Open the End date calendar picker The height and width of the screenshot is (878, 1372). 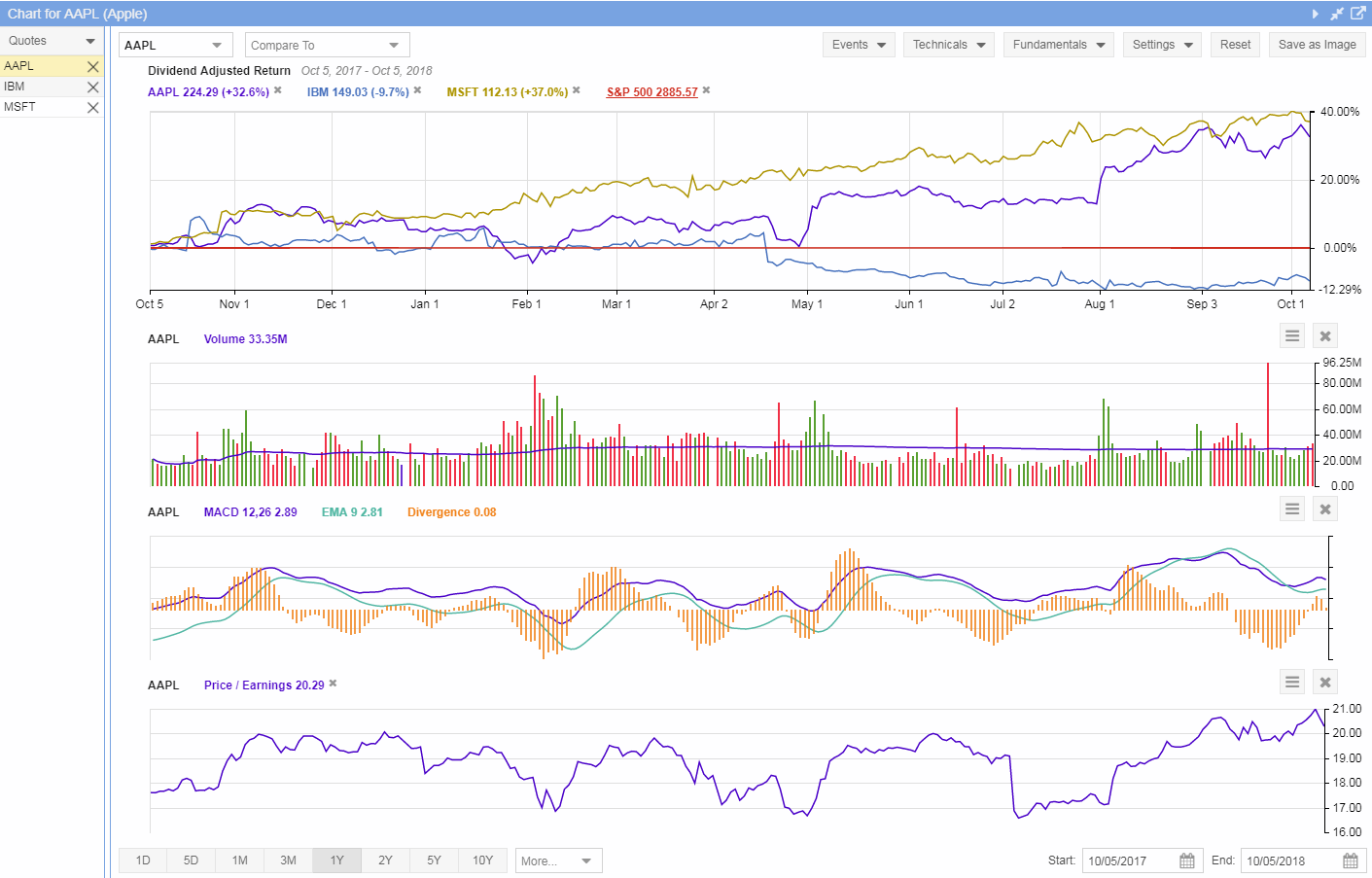pos(1351,860)
